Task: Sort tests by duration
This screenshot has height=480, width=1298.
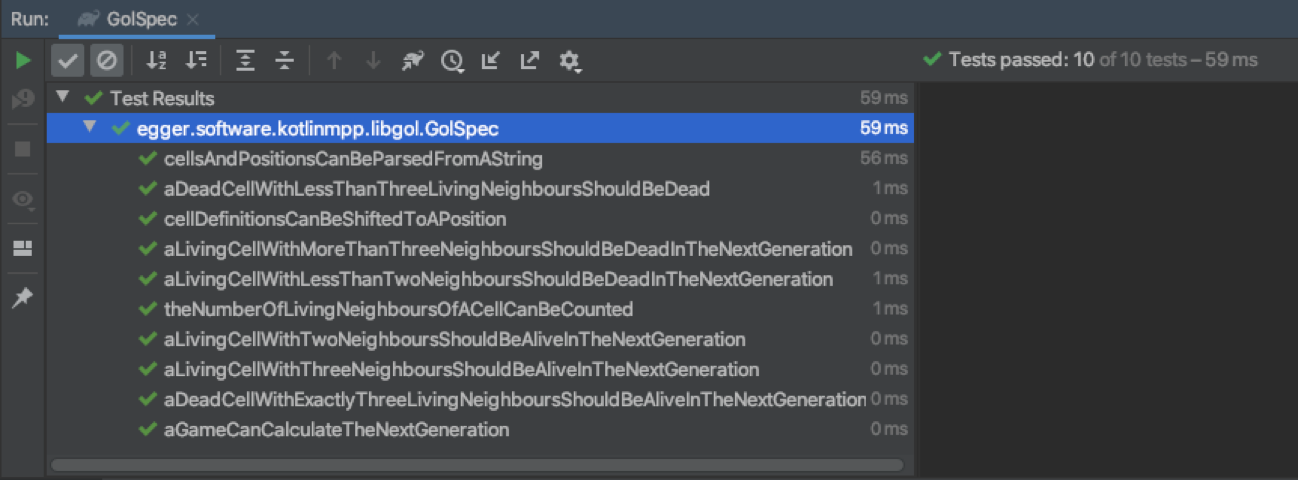Action: click(197, 61)
